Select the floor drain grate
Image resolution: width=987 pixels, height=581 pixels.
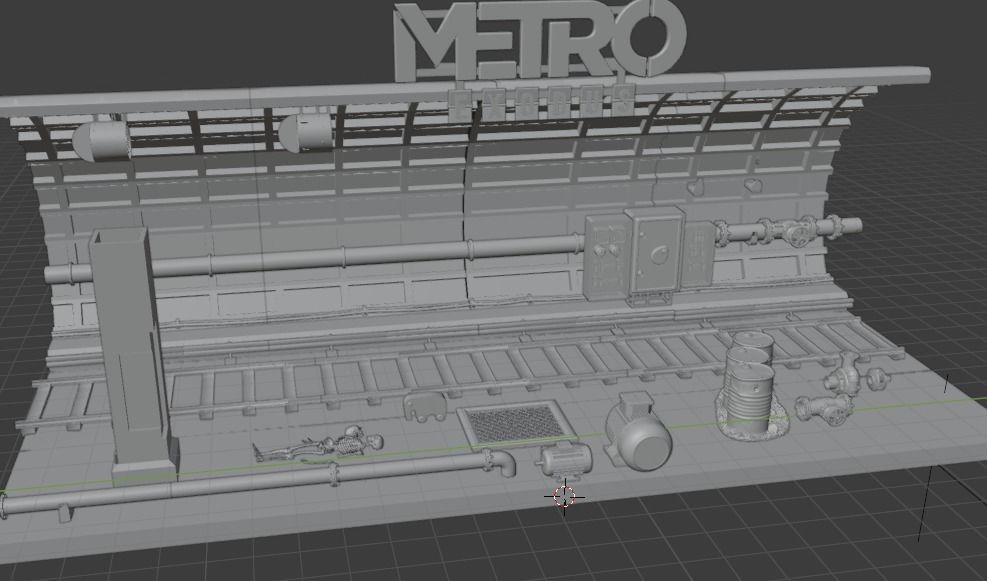pyautogui.click(x=516, y=424)
